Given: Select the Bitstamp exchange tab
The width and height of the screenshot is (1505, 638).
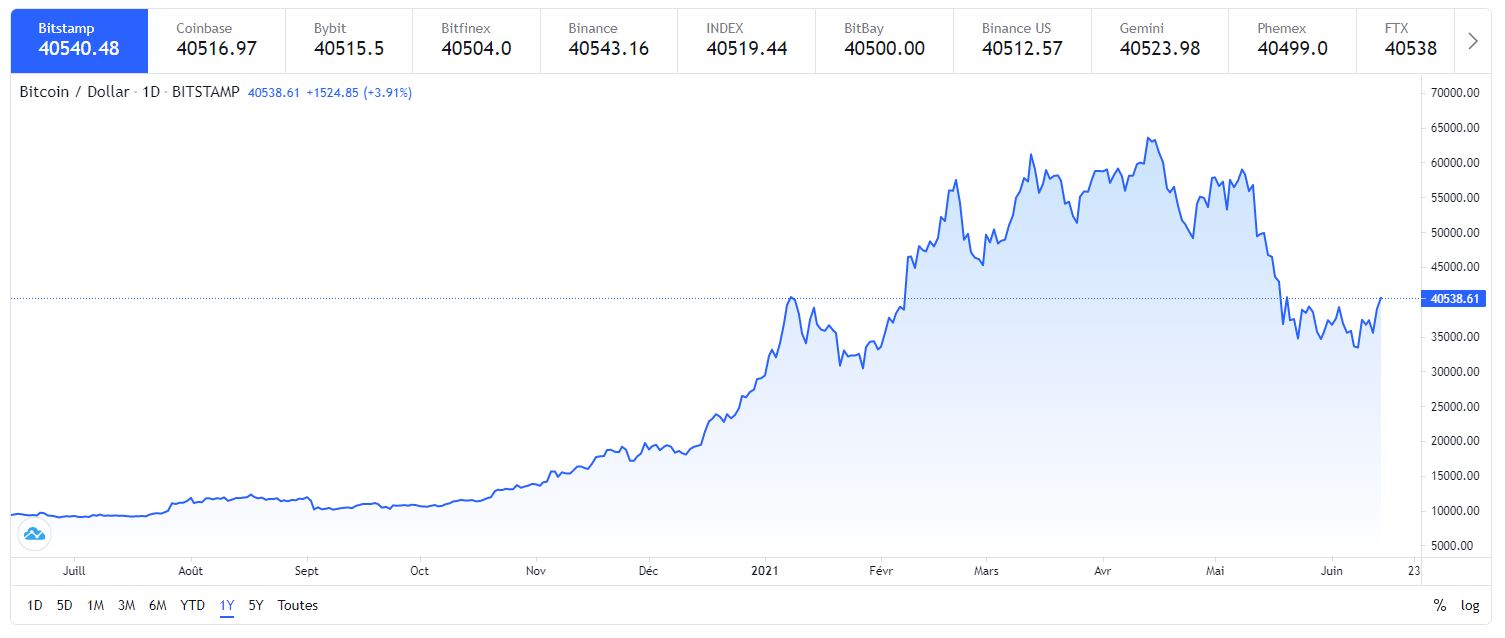Looking at the screenshot, I should (79, 40).
